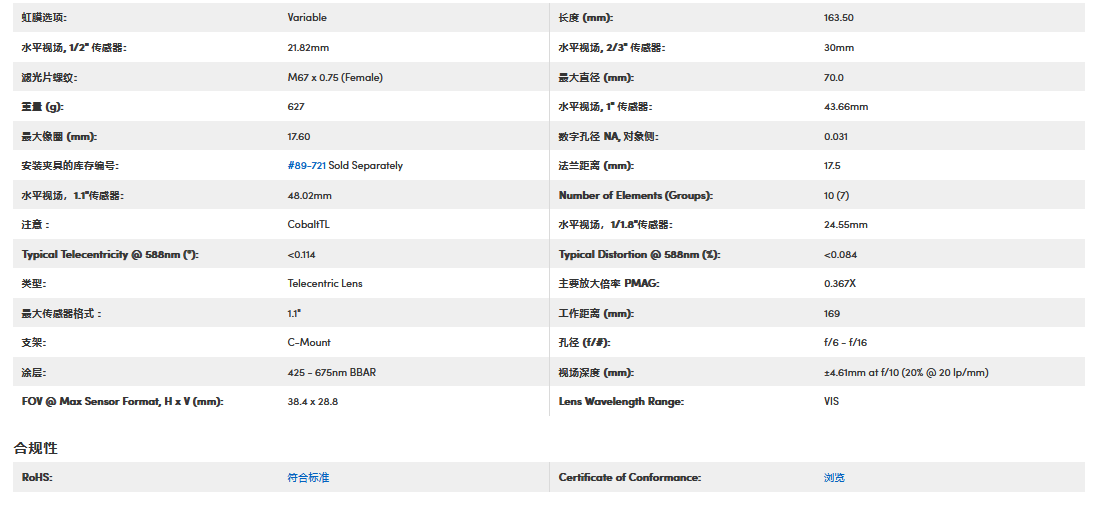Select the 38.4 x 28.8 FOV value
Image resolution: width=1095 pixels, height=512 pixels.
(x=315, y=402)
